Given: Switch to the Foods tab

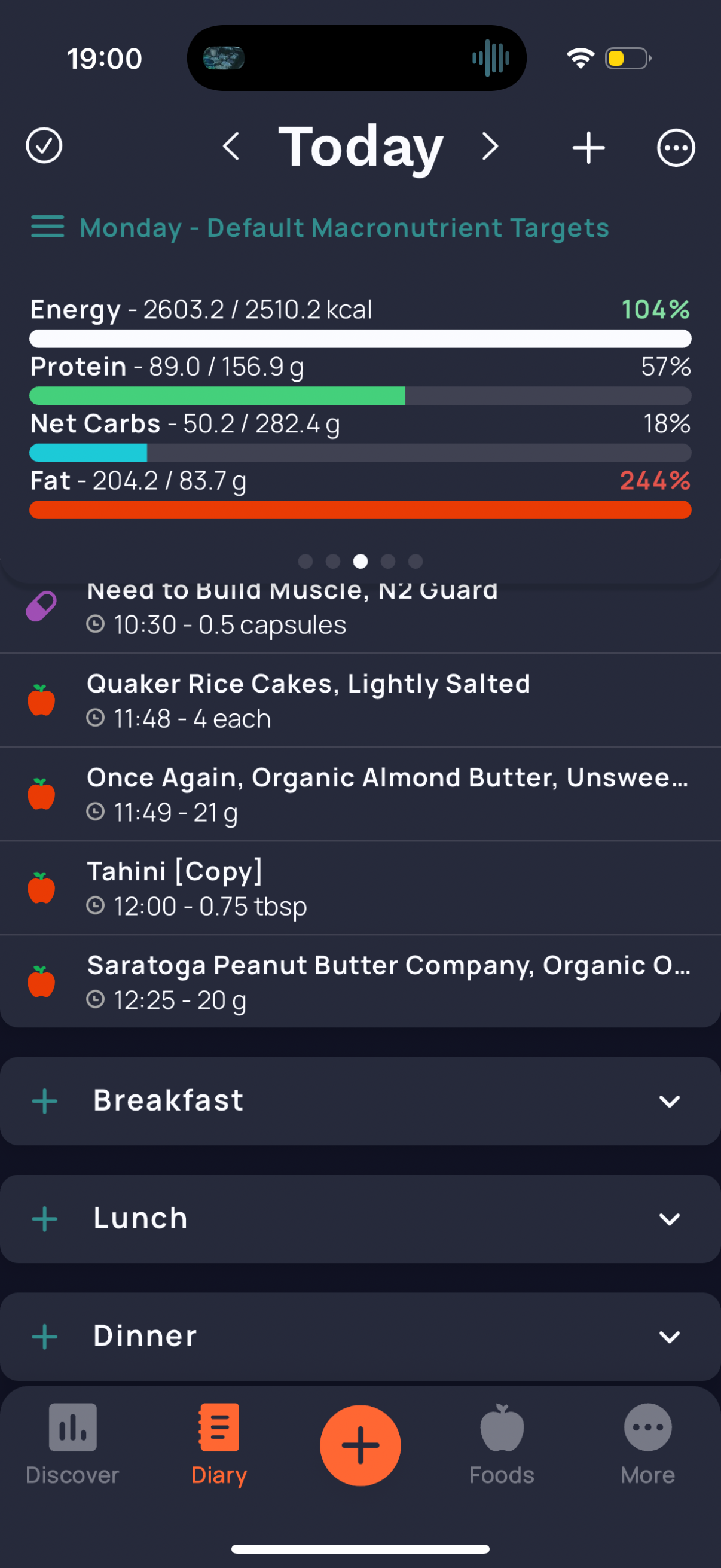Looking at the screenshot, I should coord(502,1444).
